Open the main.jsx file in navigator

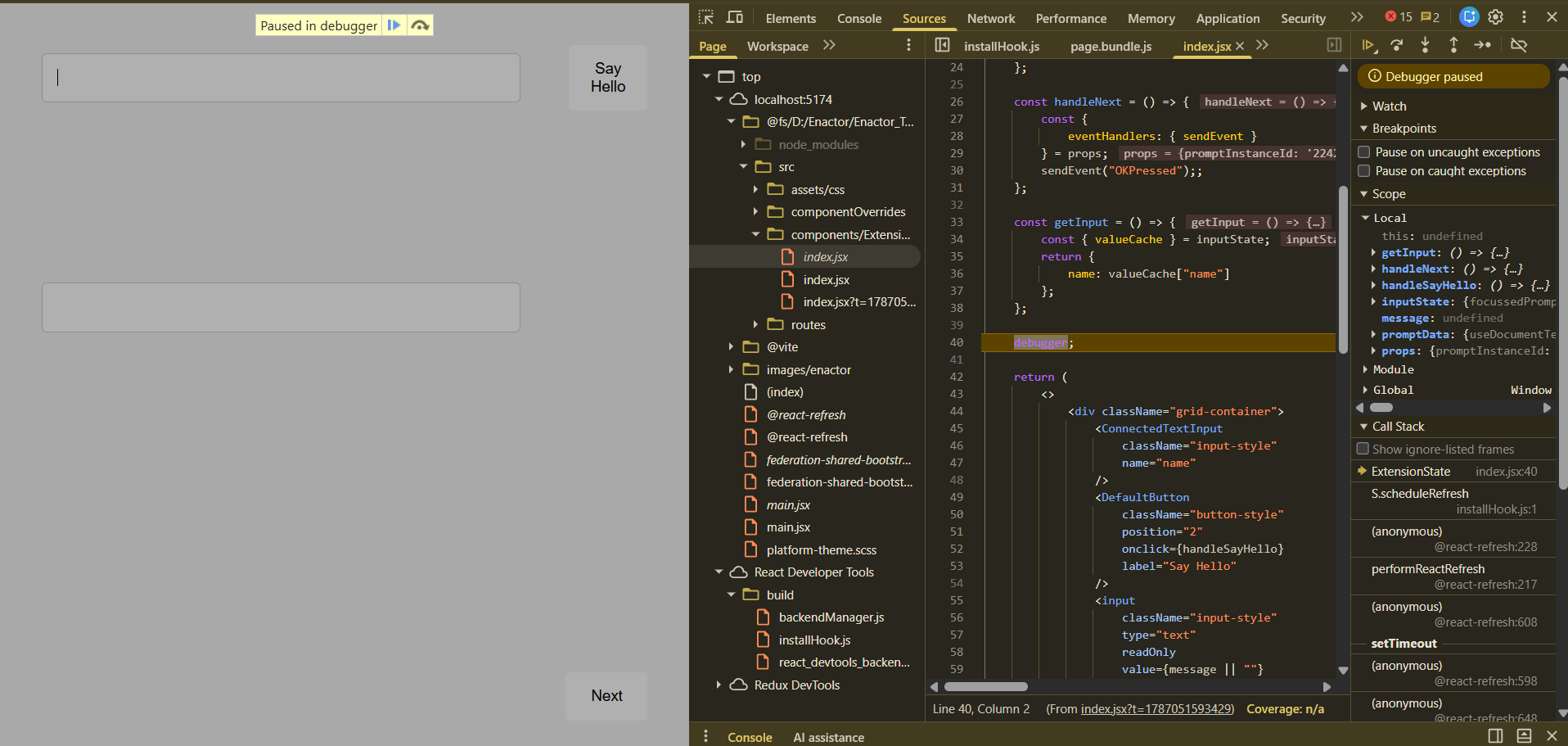(788, 527)
